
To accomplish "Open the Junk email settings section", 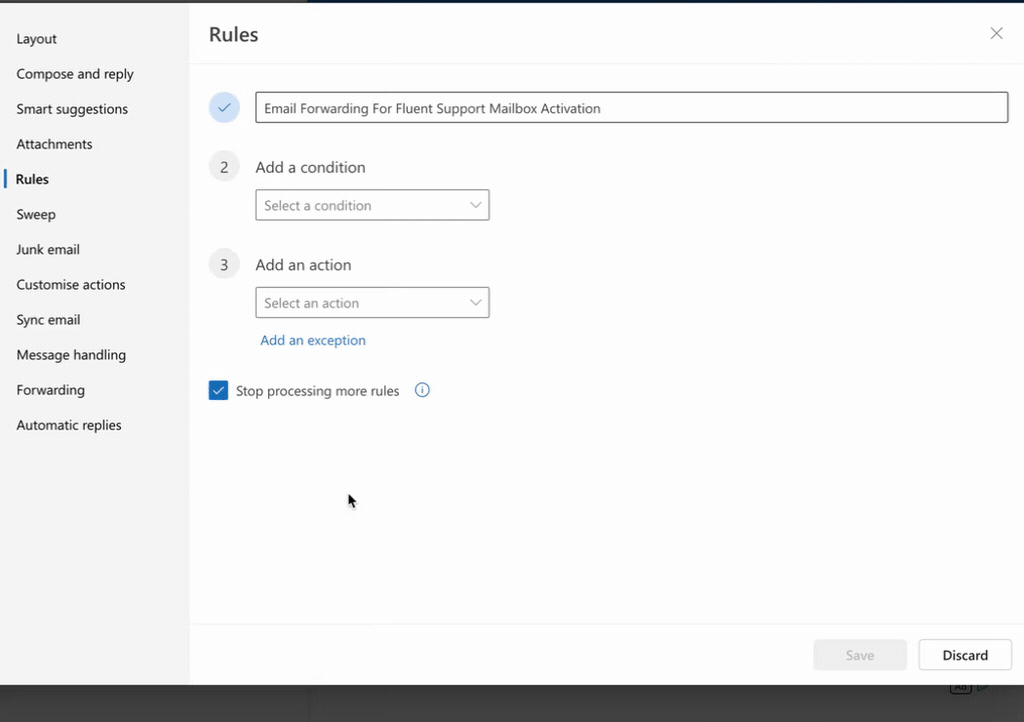I will point(48,249).
